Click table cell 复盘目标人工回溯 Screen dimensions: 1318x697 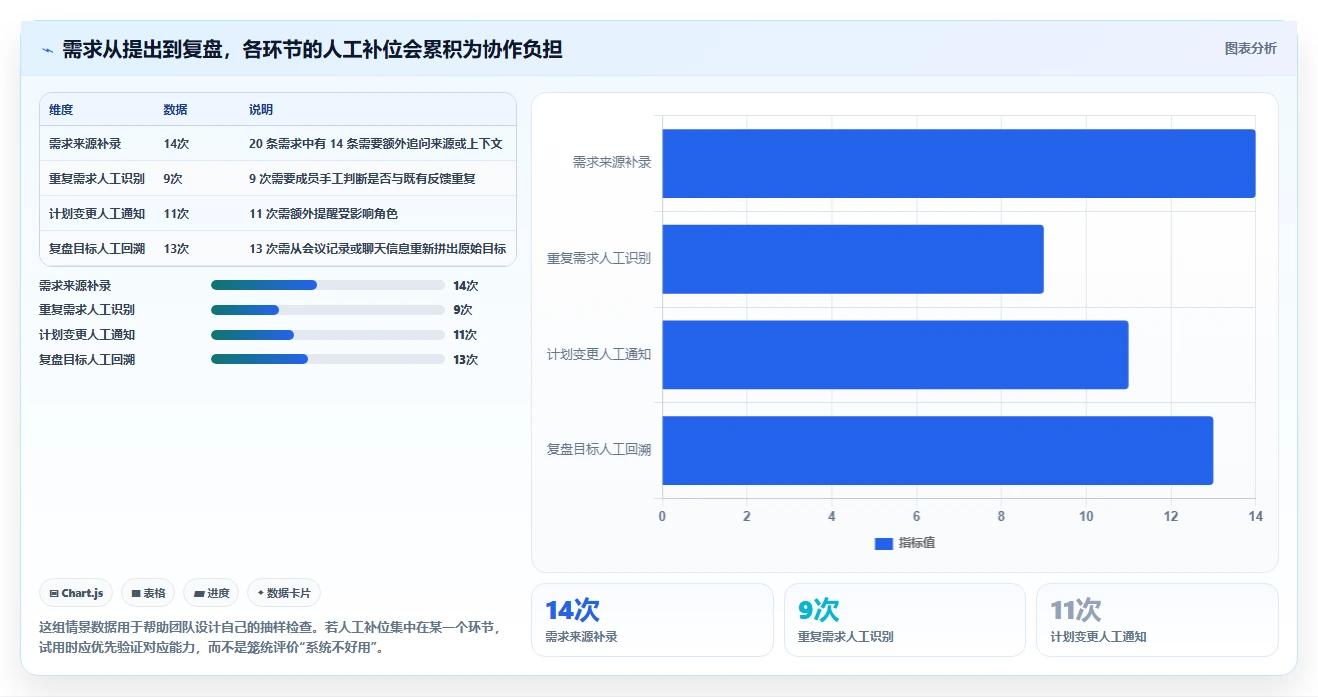click(97, 249)
